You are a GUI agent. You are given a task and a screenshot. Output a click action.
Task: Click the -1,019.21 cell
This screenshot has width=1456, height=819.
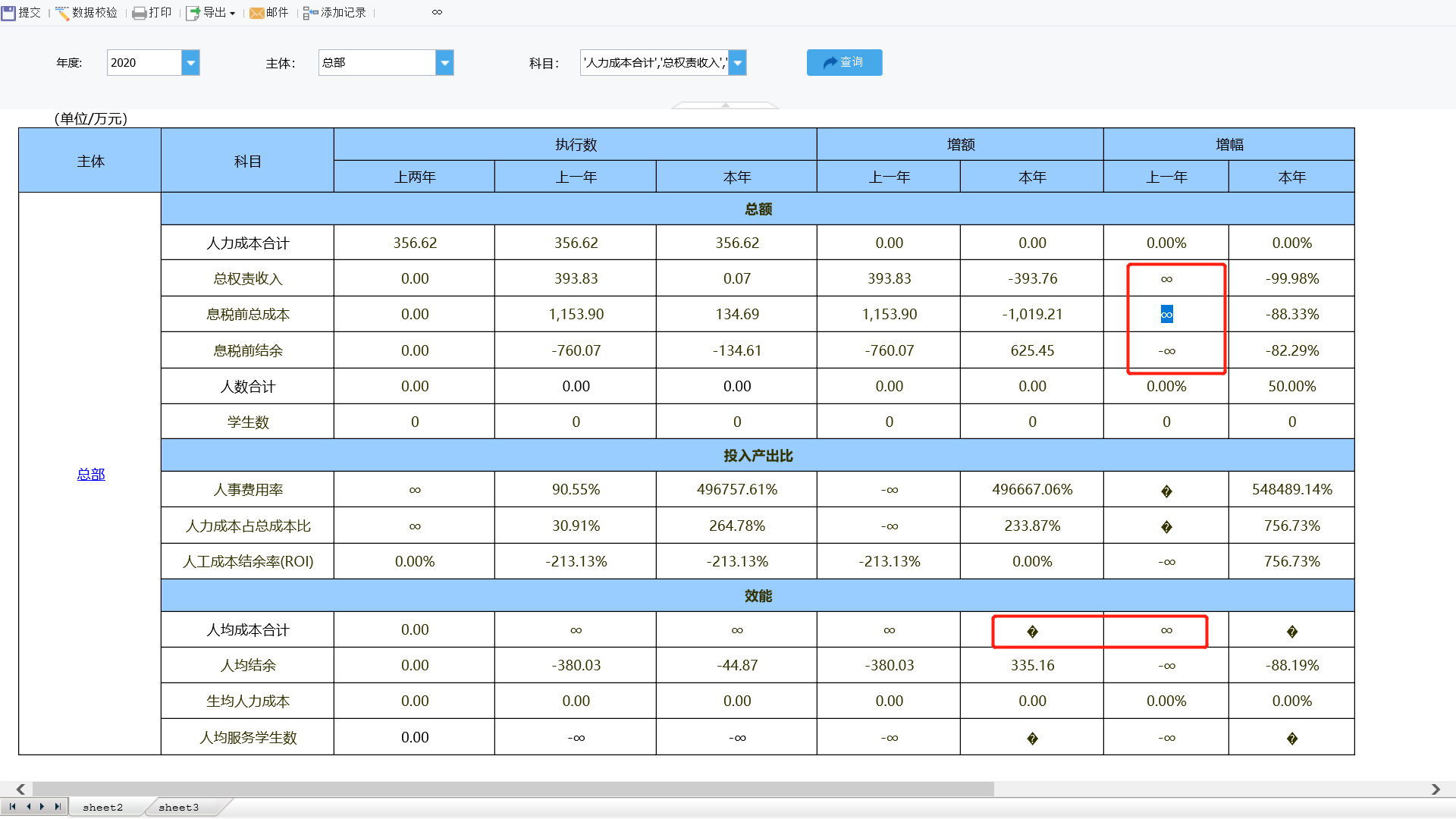pyautogui.click(x=1032, y=314)
